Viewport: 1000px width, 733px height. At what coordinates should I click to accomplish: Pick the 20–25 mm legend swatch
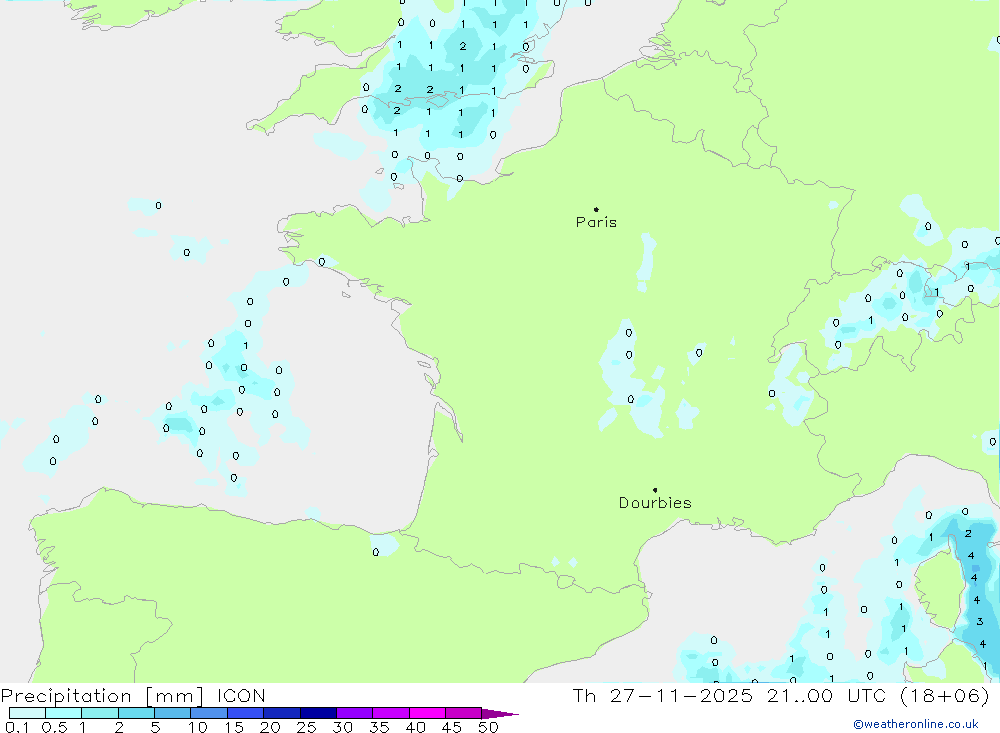(x=282, y=713)
